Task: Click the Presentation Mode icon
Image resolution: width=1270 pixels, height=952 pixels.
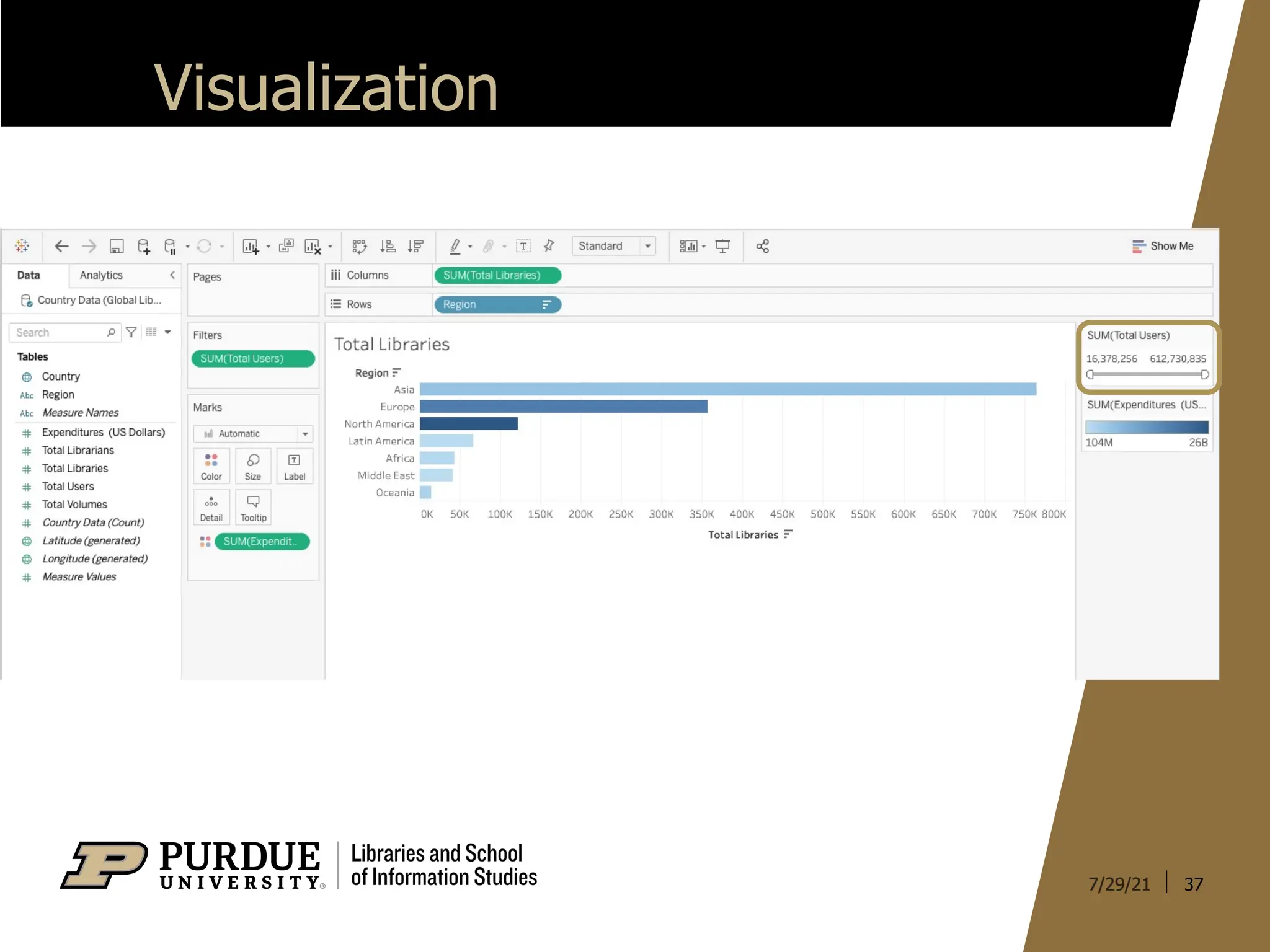Action: [x=723, y=246]
